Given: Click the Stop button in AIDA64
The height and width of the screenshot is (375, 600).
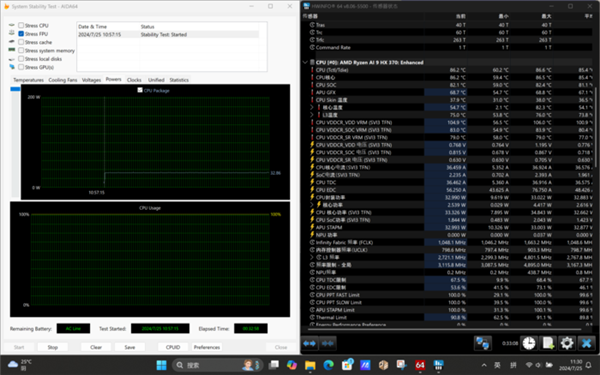Looking at the screenshot, I should tap(53, 347).
